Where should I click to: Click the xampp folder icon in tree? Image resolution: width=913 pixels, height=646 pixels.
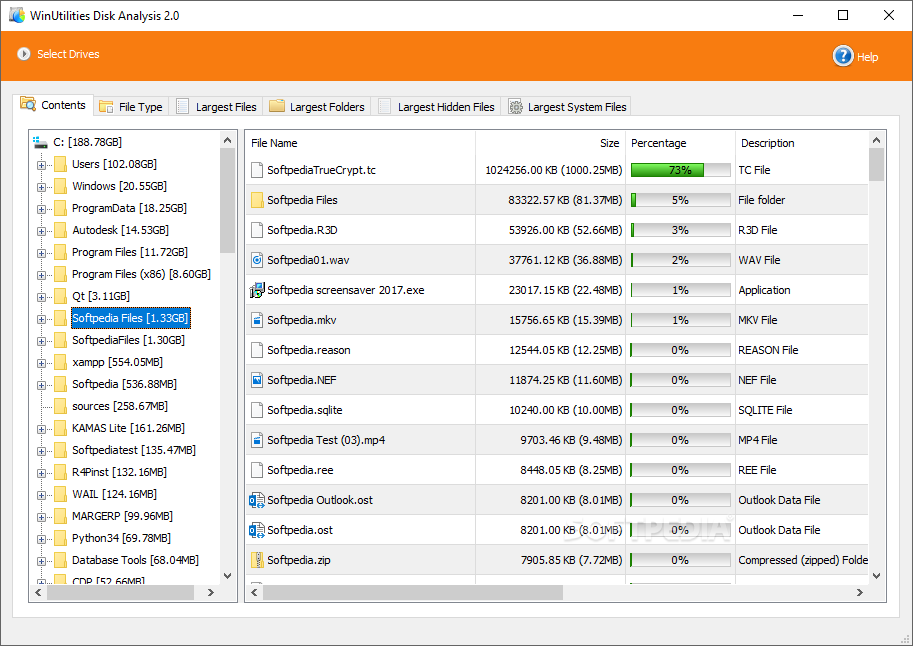[60, 362]
